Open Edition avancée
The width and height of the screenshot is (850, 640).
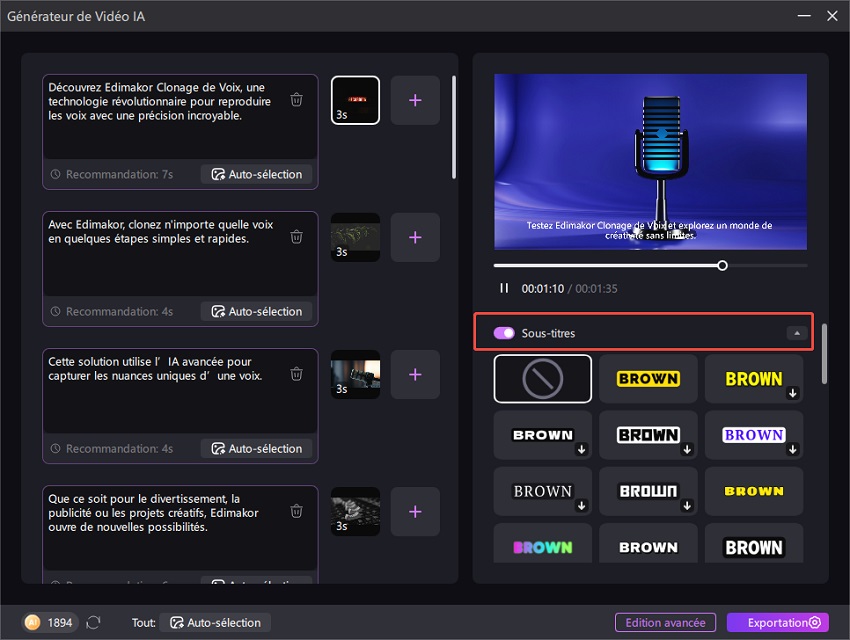665,622
